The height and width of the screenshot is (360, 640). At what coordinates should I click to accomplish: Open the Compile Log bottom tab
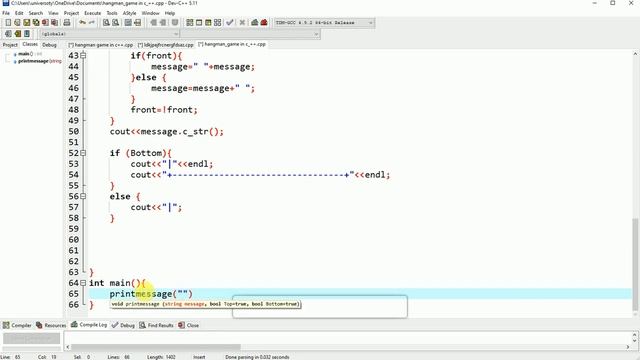point(89,325)
